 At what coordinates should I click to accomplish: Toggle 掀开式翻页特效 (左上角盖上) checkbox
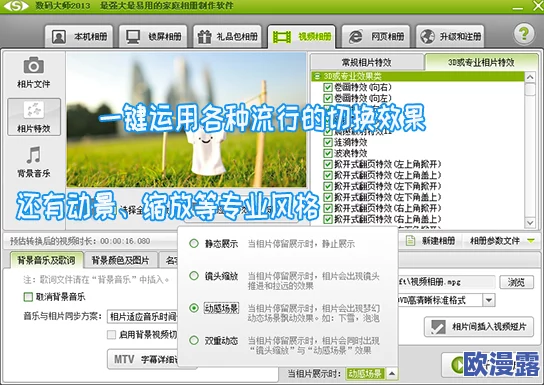pyautogui.click(x=328, y=175)
